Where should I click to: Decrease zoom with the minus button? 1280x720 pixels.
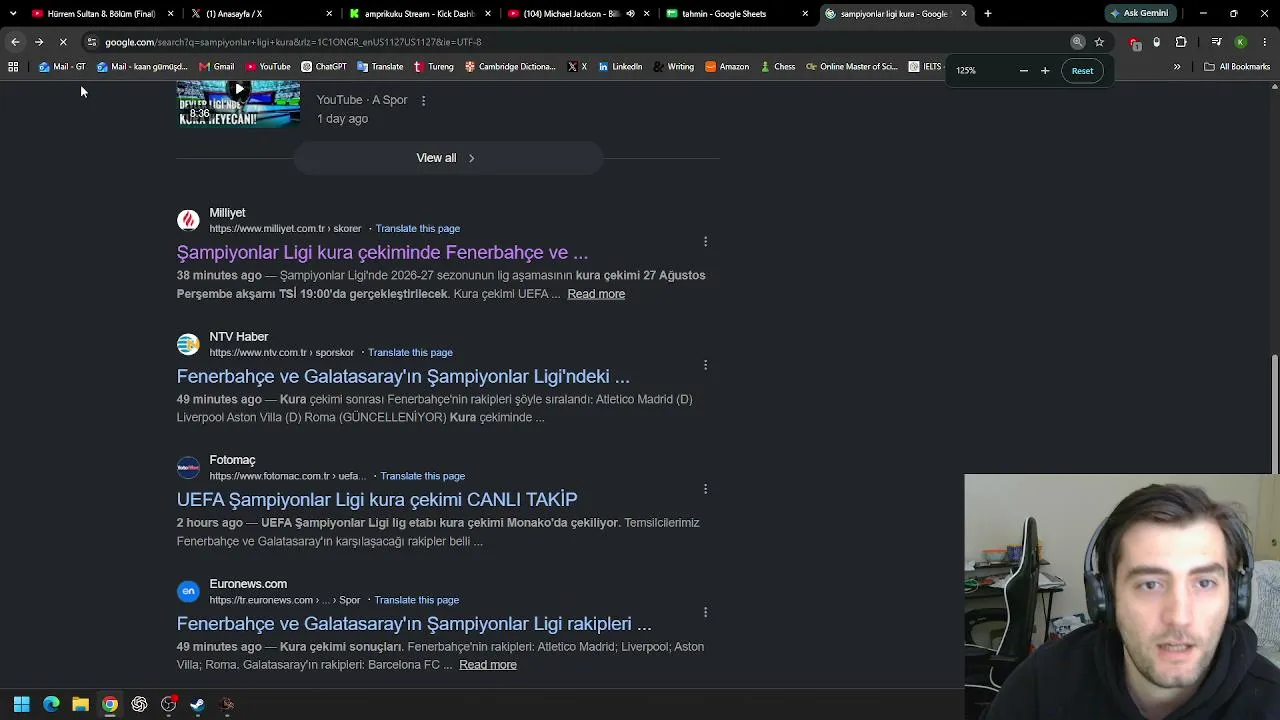pyautogui.click(x=1023, y=70)
